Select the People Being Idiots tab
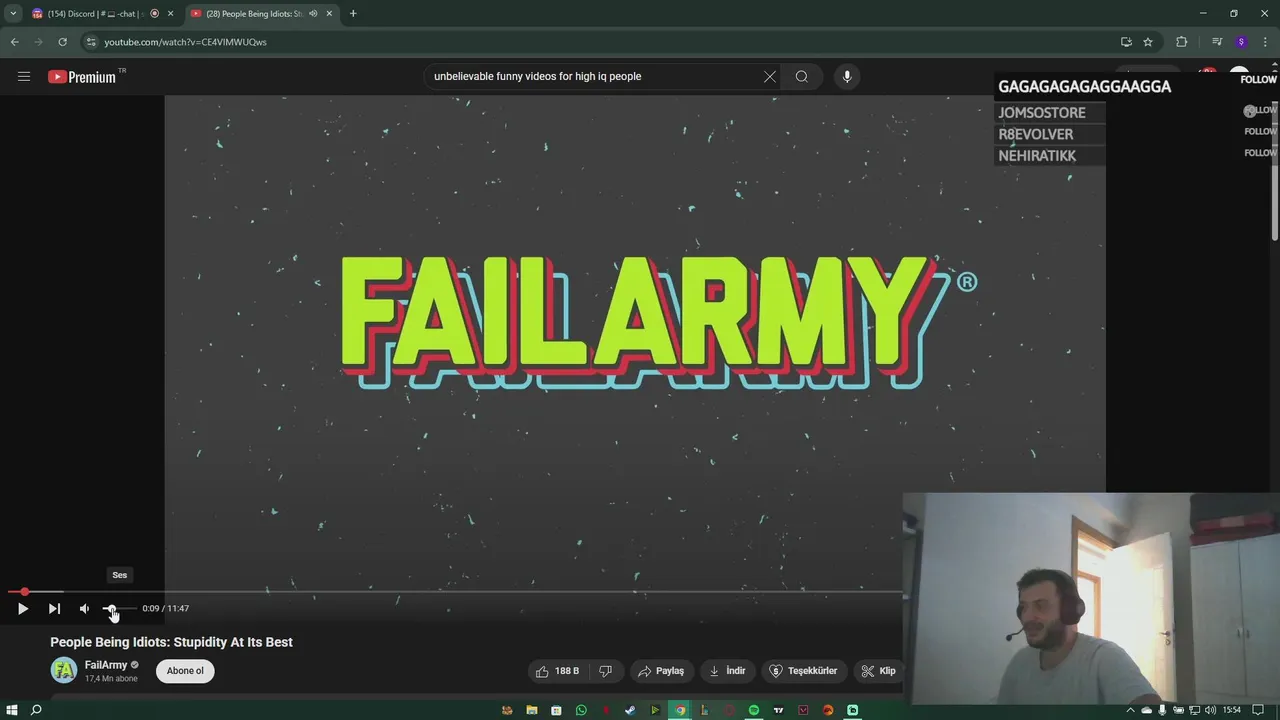1280x720 pixels. 254,14
